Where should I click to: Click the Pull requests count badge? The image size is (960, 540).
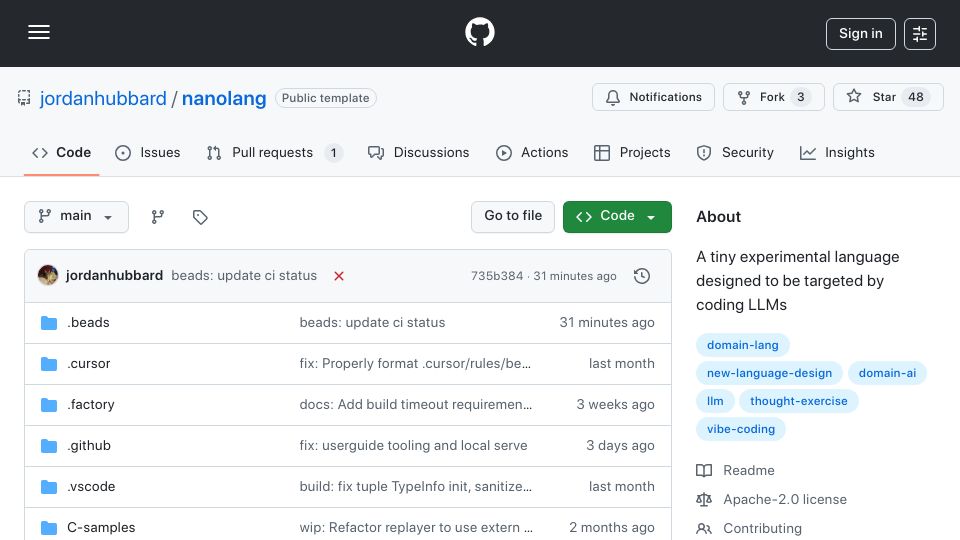[x=334, y=153]
